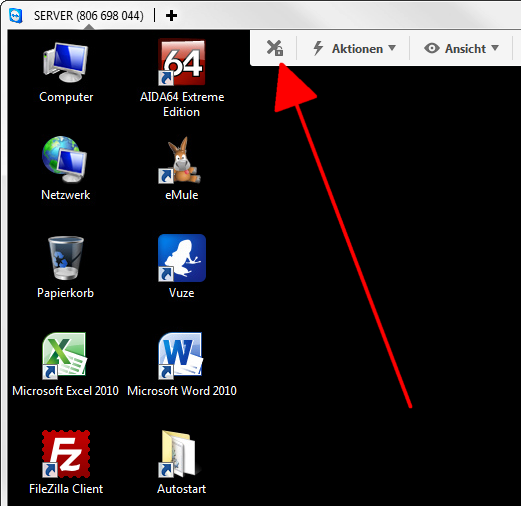Screen dimensions: 521x506
Task: Select the Netzwerk desktop icon
Action: [x=64, y=159]
